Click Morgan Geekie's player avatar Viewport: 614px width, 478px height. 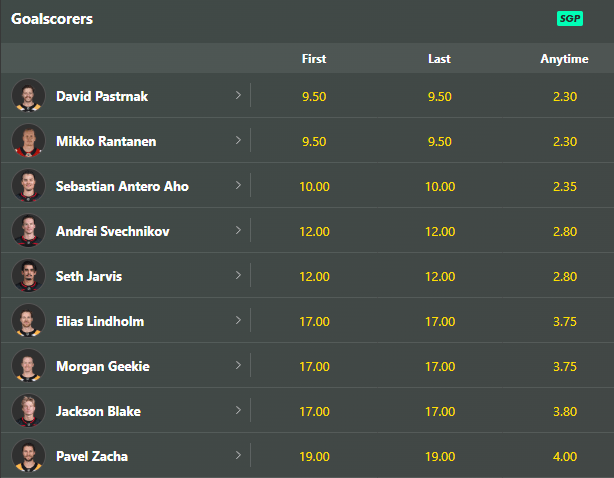tap(28, 366)
